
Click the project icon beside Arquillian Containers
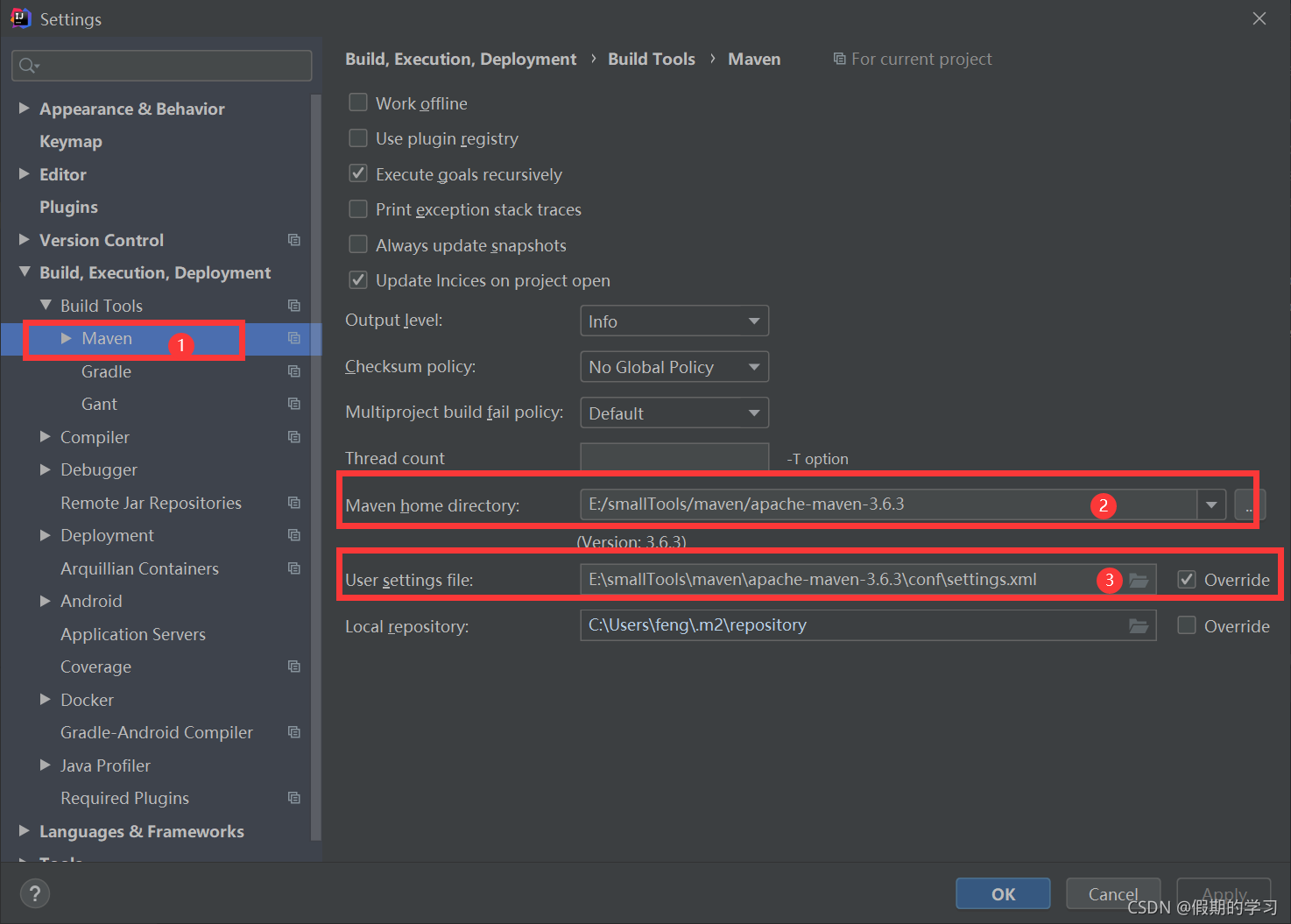(294, 568)
